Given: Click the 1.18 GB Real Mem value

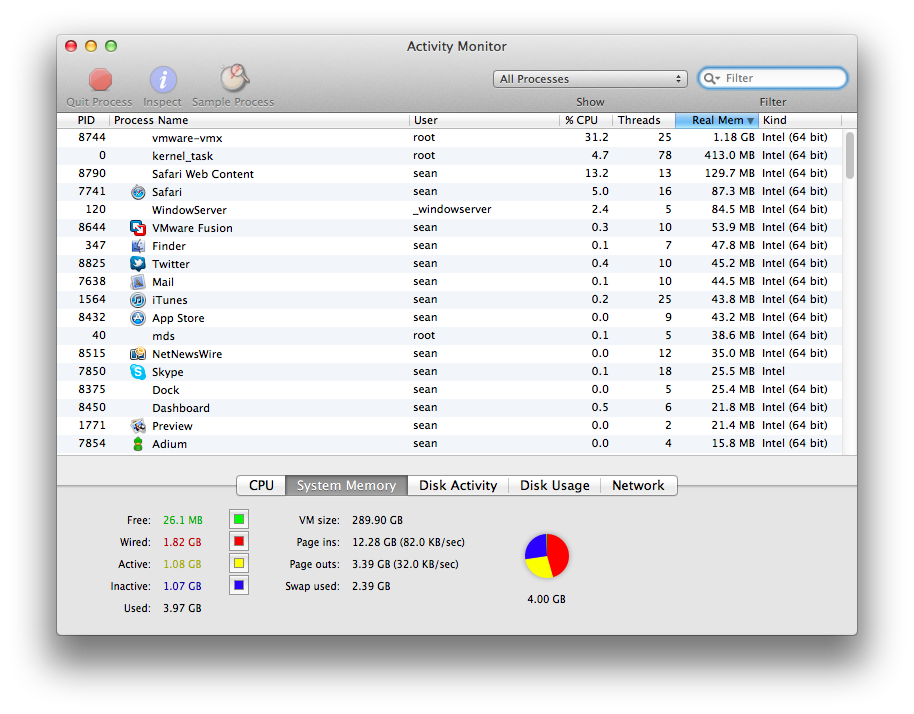Looking at the screenshot, I should coord(734,138).
